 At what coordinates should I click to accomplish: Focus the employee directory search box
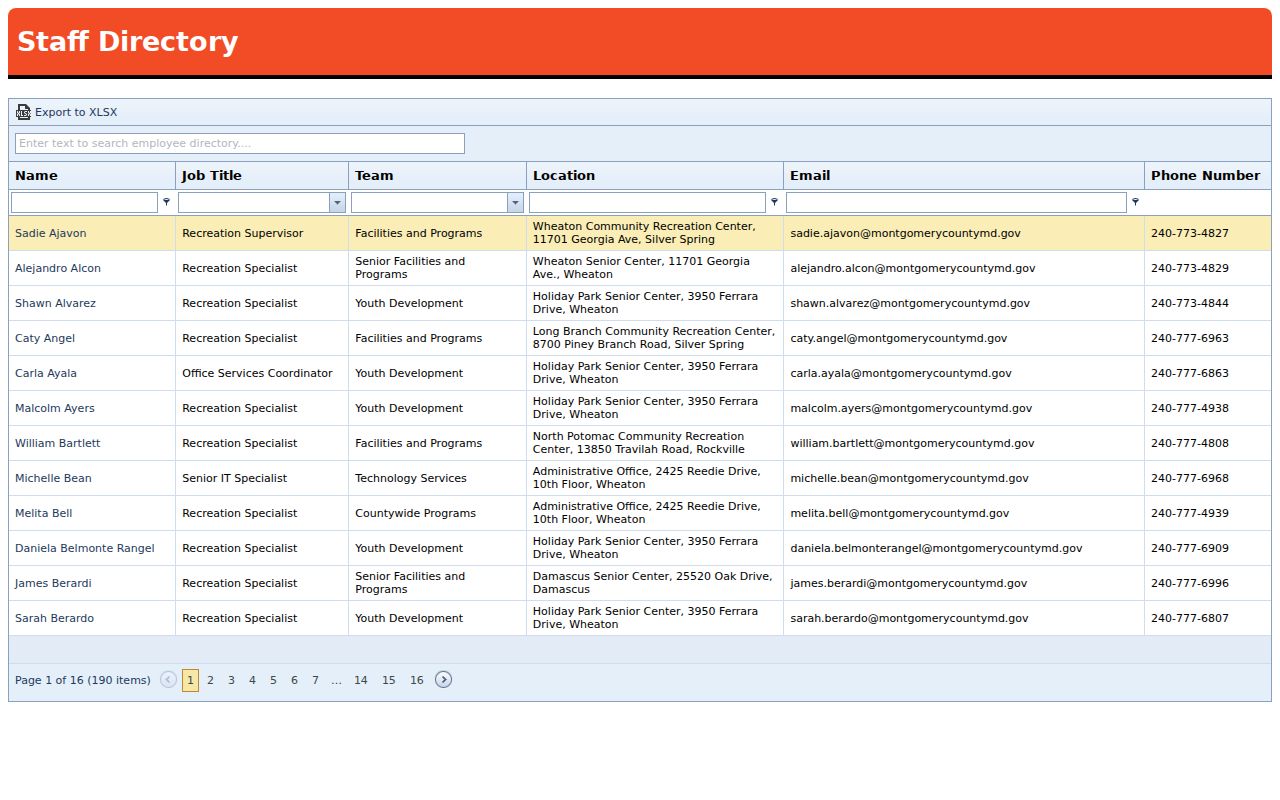pos(240,143)
